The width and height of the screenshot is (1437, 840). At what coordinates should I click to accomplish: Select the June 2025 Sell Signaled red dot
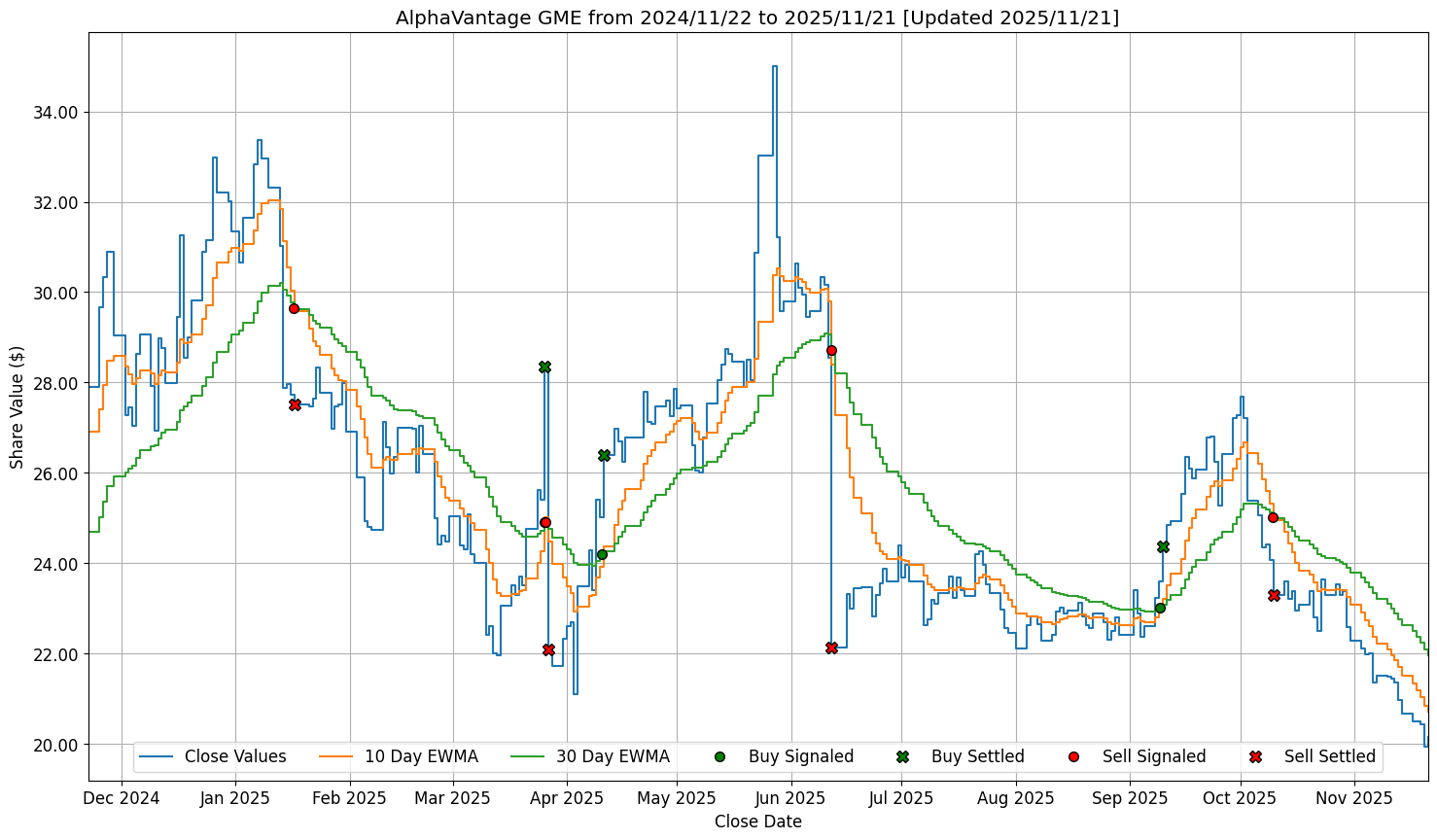coord(831,350)
